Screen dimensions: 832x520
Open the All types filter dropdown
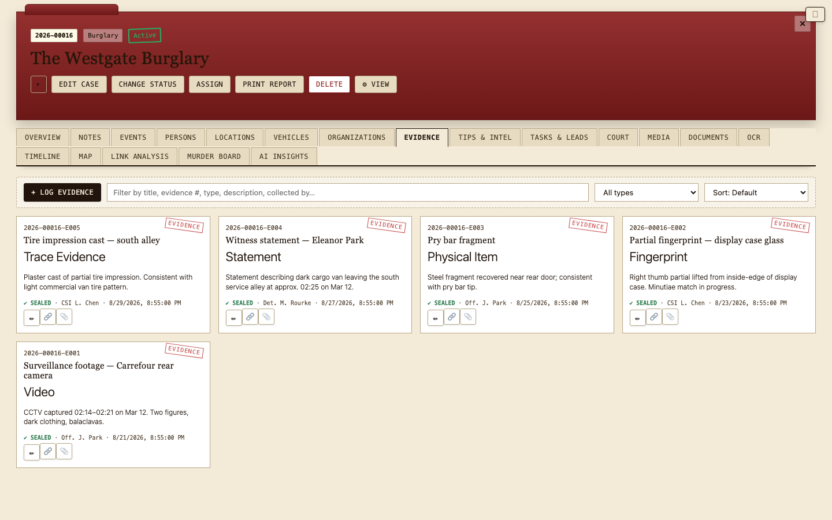click(x=646, y=193)
